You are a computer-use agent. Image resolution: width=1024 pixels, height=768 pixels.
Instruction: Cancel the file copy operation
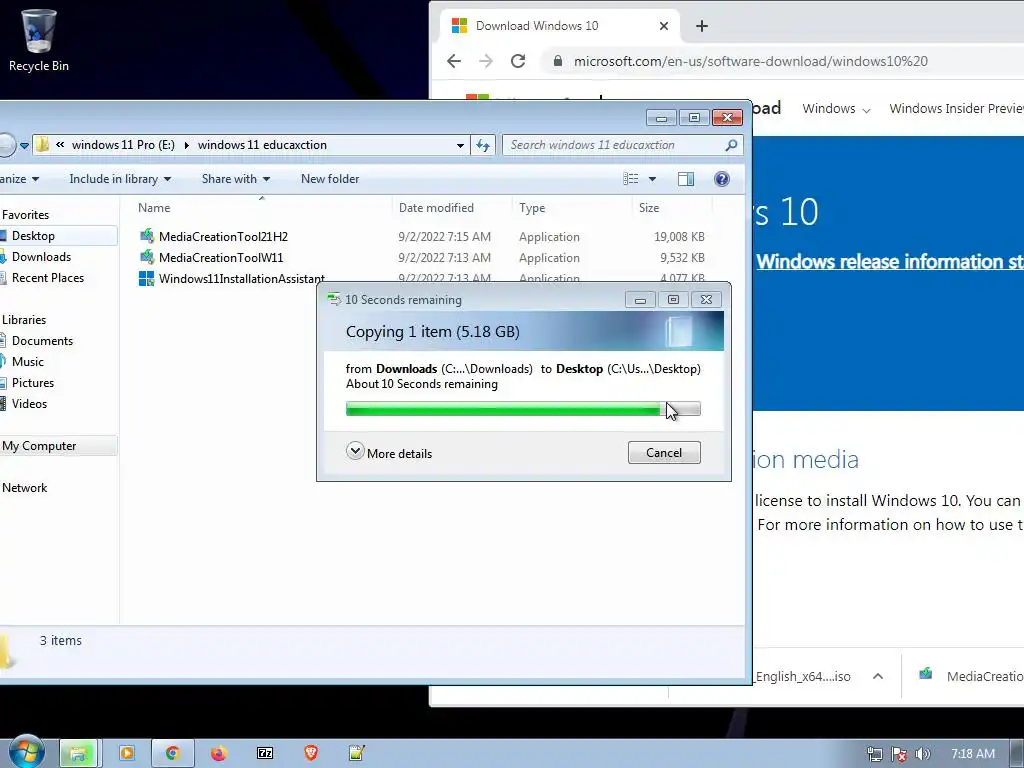click(x=664, y=453)
